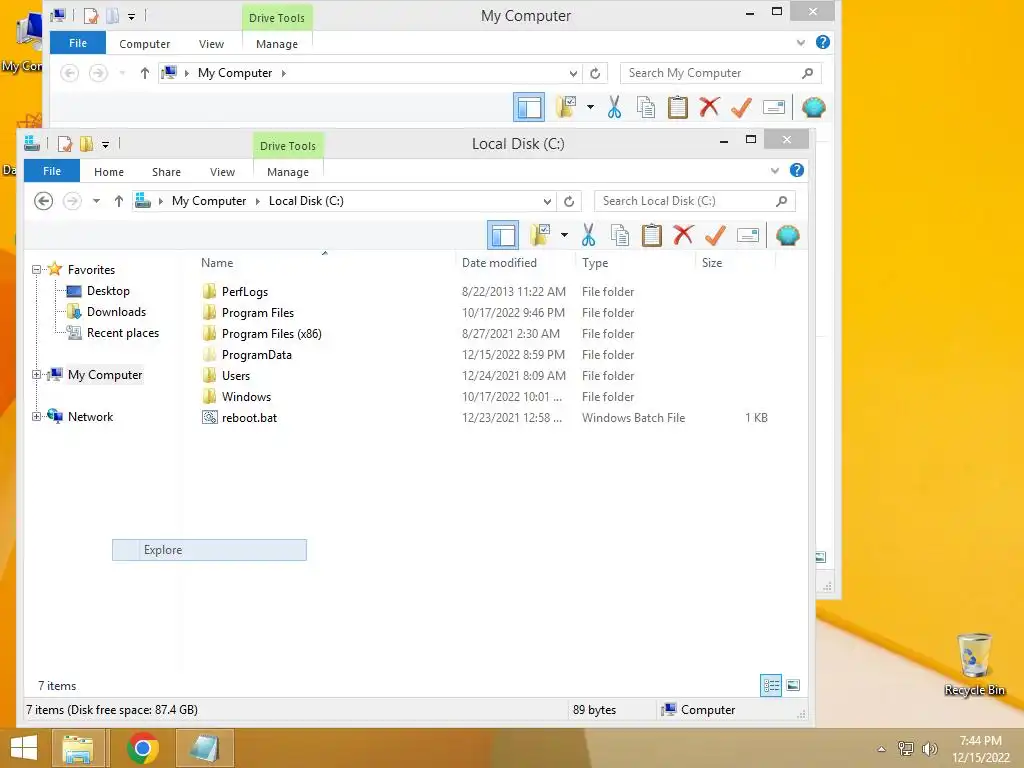
Task: Open recent locations dropdown in Local Disk window
Action: [x=96, y=201]
